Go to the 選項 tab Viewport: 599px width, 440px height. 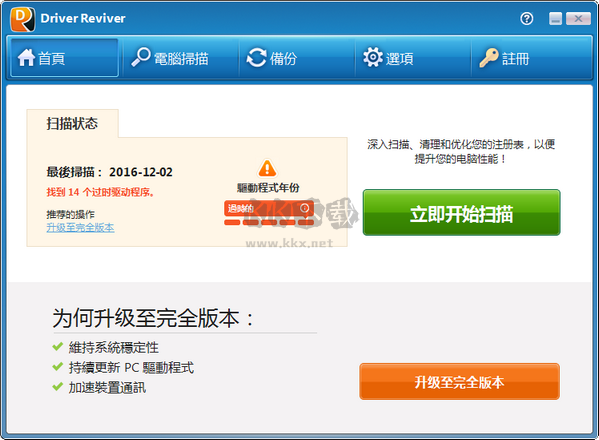click(413, 58)
